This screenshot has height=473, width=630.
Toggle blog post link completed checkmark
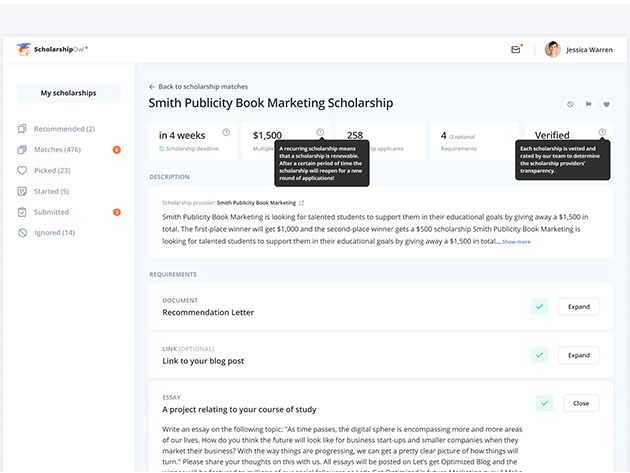tap(539, 355)
